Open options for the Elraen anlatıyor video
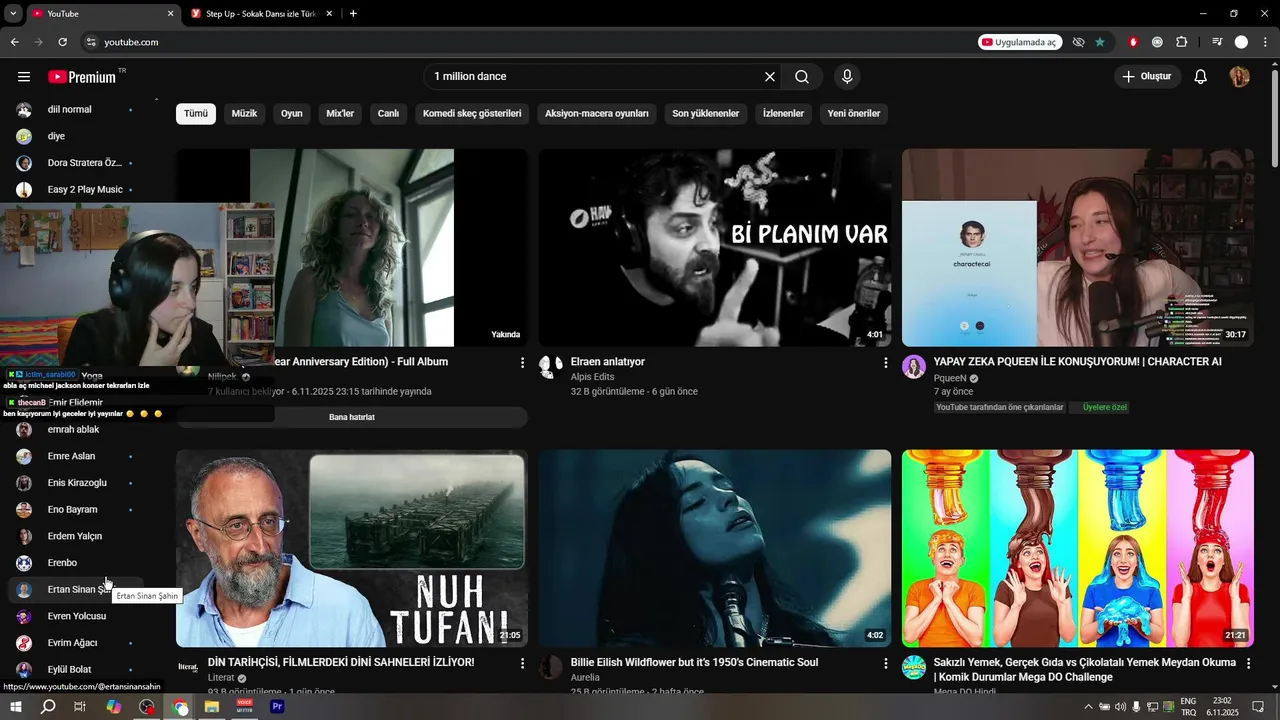The width and height of the screenshot is (1280, 720). (885, 363)
